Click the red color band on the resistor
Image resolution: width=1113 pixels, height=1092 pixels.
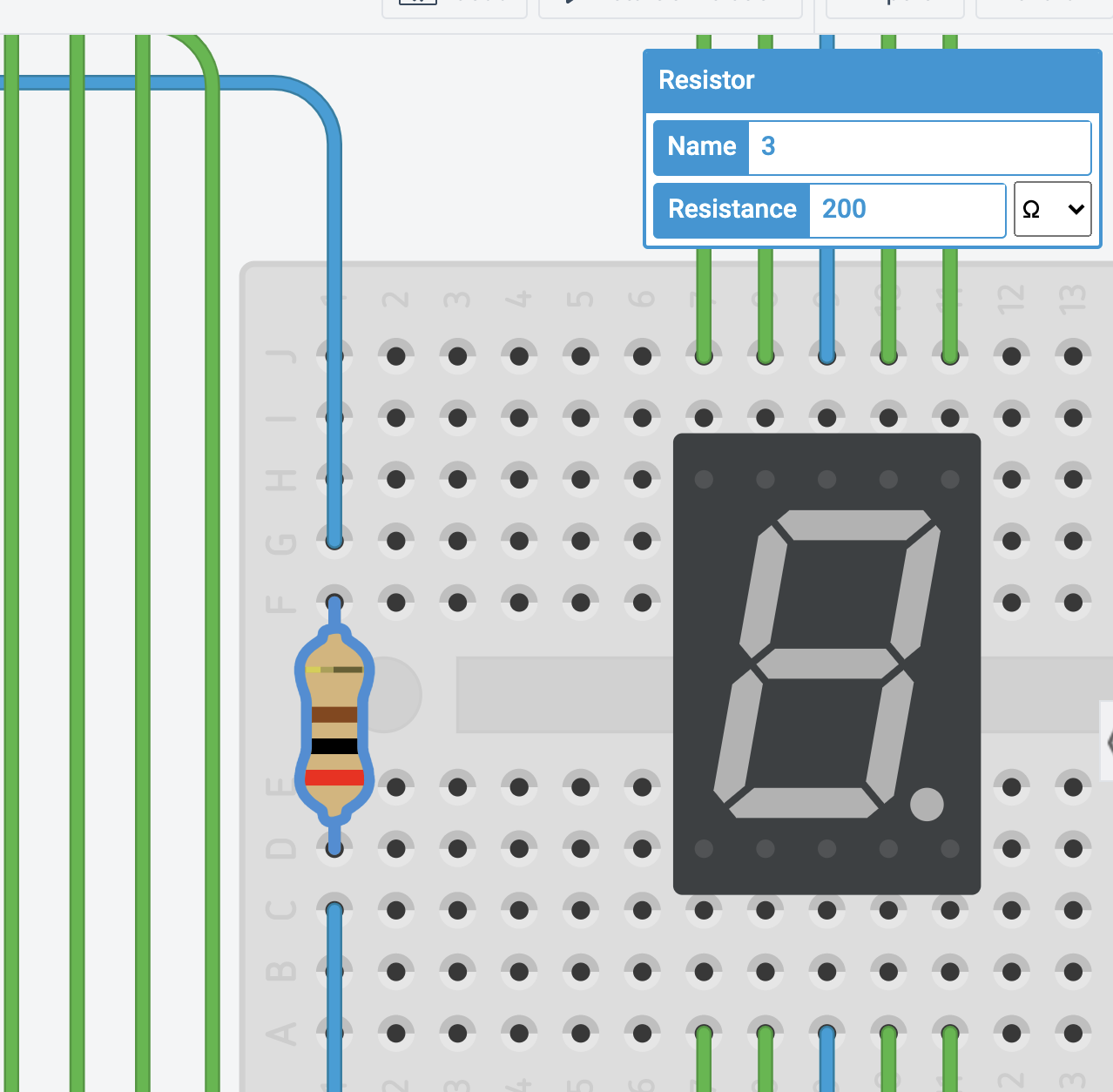point(334,777)
